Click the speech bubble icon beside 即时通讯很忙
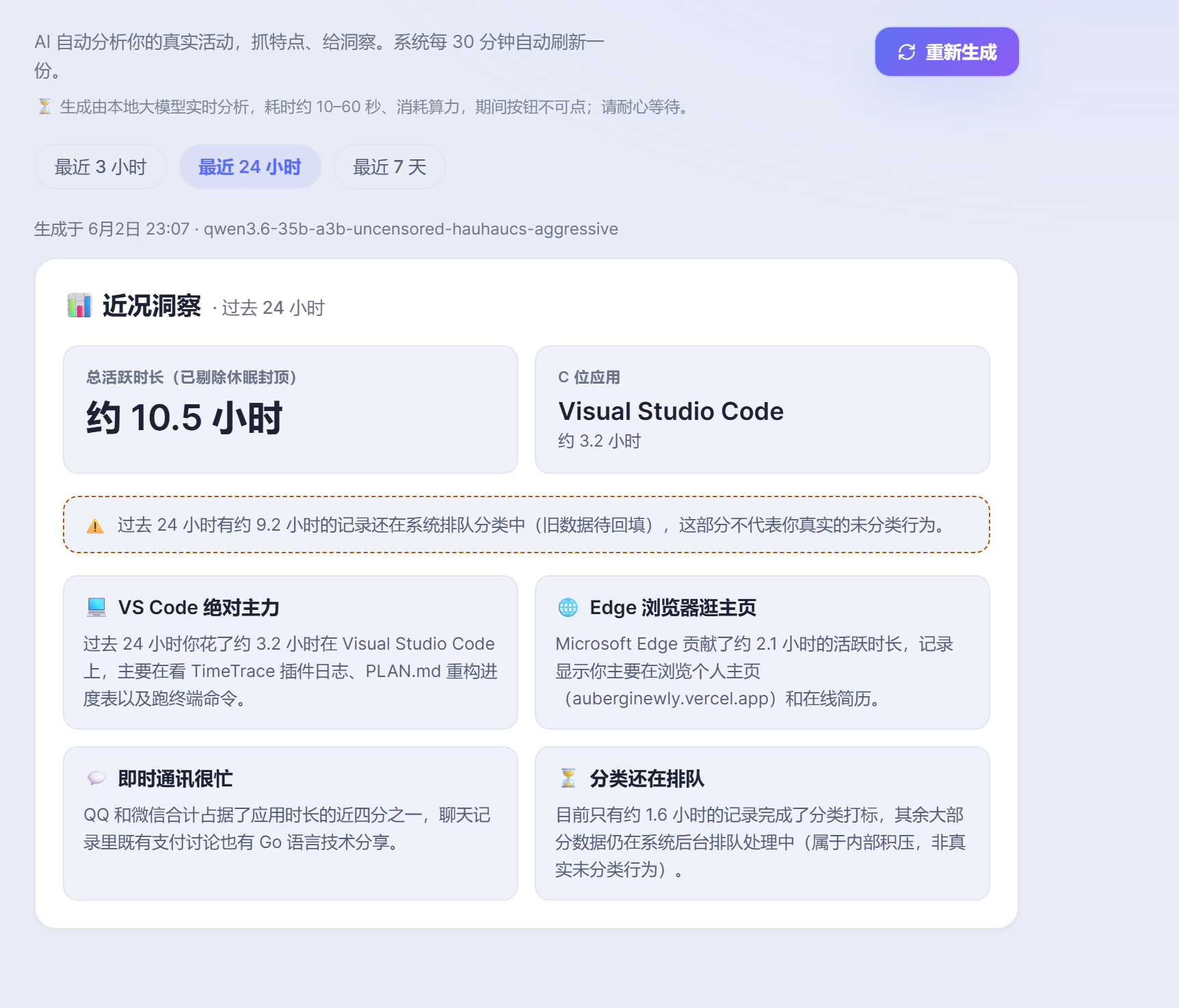The width and height of the screenshot is (1179, 1008). [96, 778]
